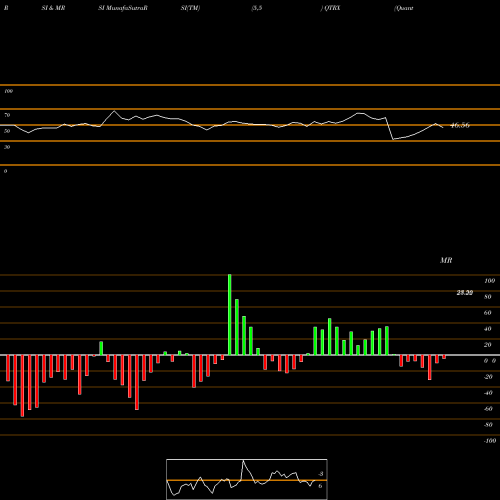Select the MR panel title

[x=446, y=260]
